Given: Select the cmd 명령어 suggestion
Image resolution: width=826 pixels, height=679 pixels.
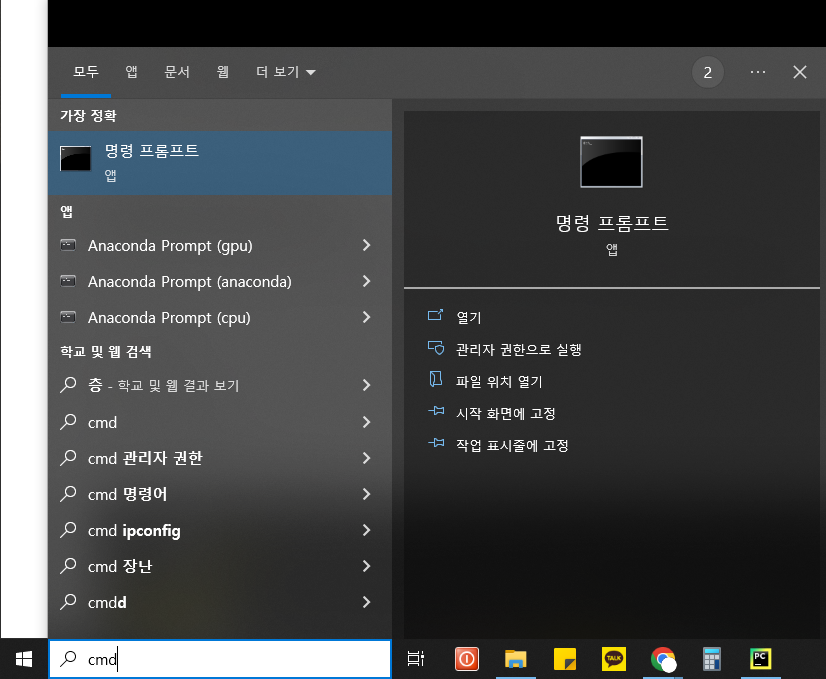Looking at the screenshot, I should tap(220, 494).
